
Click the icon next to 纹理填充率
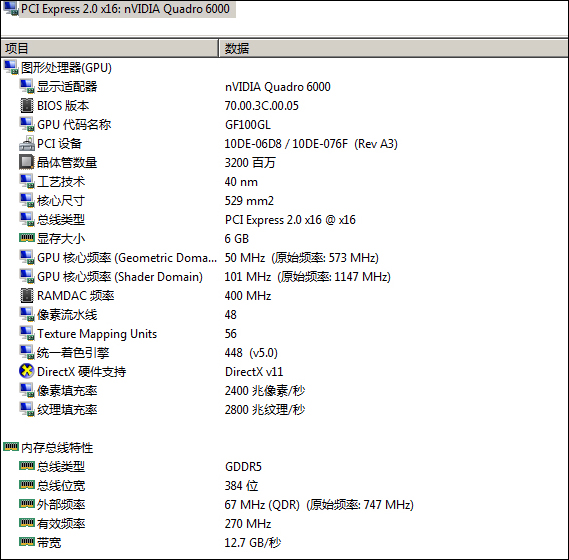[27, 409]
